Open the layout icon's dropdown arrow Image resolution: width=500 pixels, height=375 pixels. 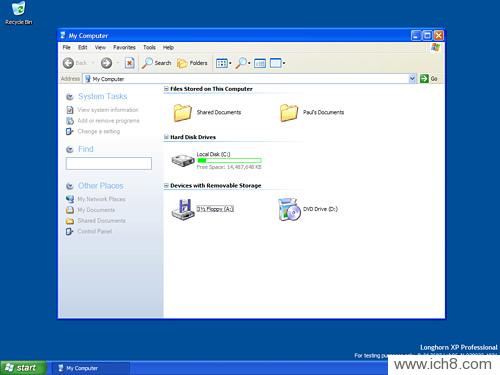(284, 63)
